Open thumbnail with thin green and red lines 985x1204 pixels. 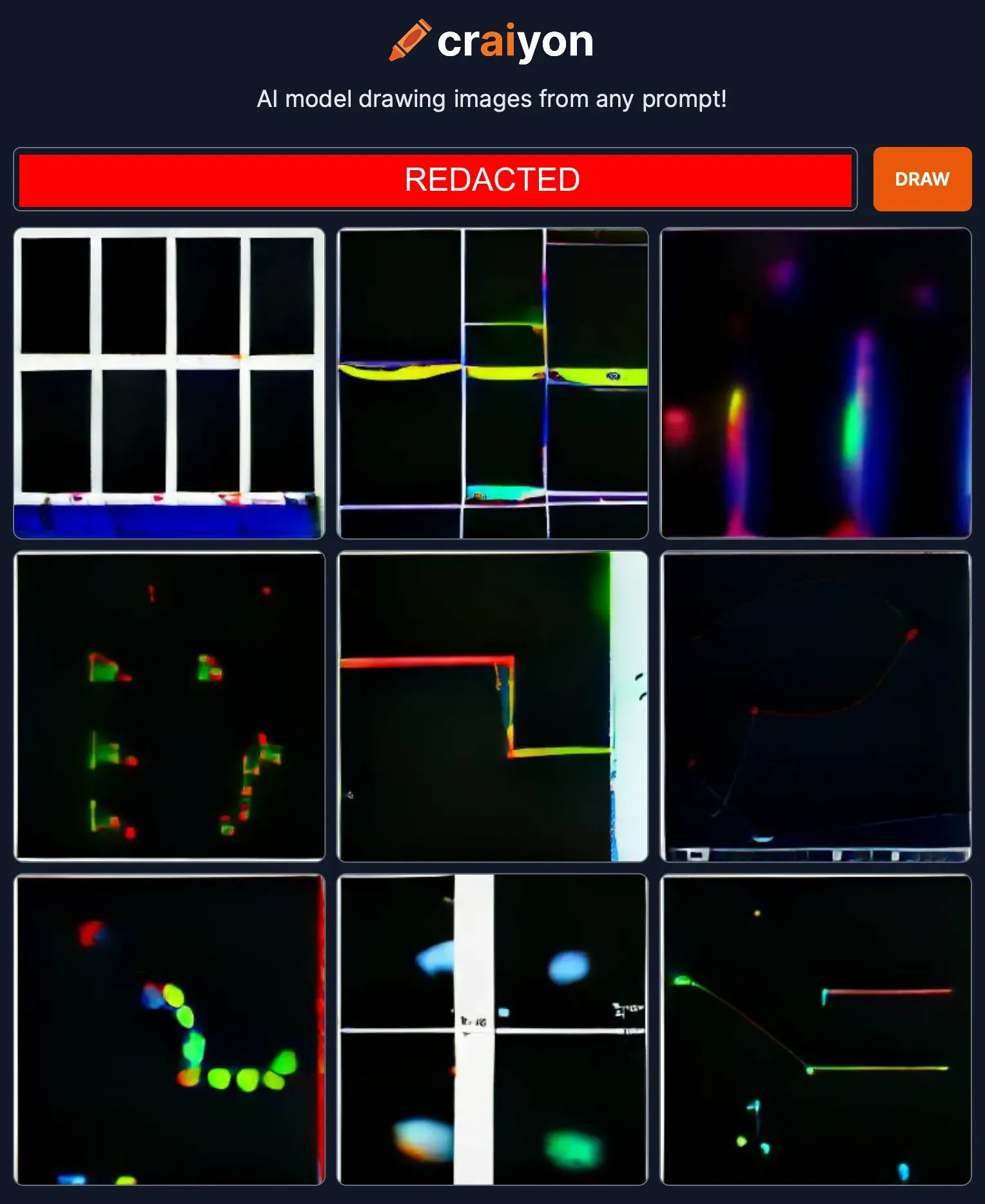(815, 1029)
